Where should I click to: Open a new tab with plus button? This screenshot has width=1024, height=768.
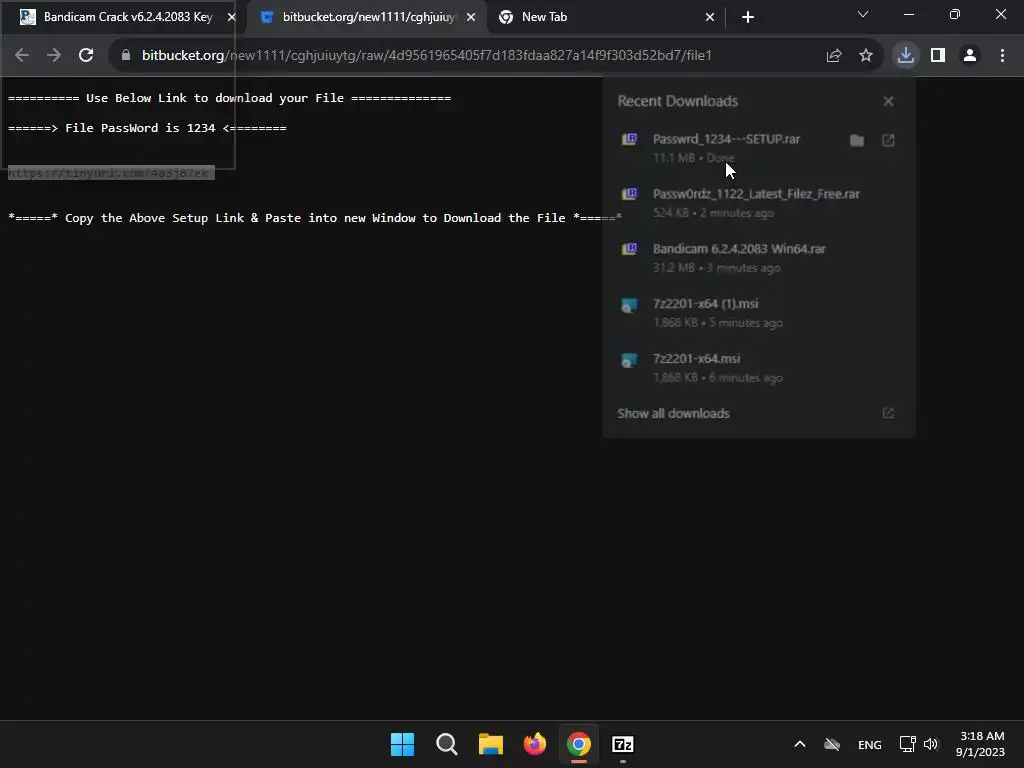tap(748, 17)
